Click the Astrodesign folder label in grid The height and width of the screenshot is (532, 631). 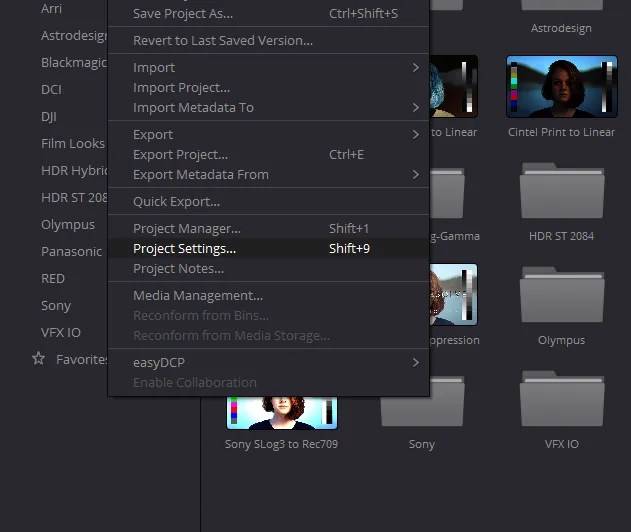(561, 28)
